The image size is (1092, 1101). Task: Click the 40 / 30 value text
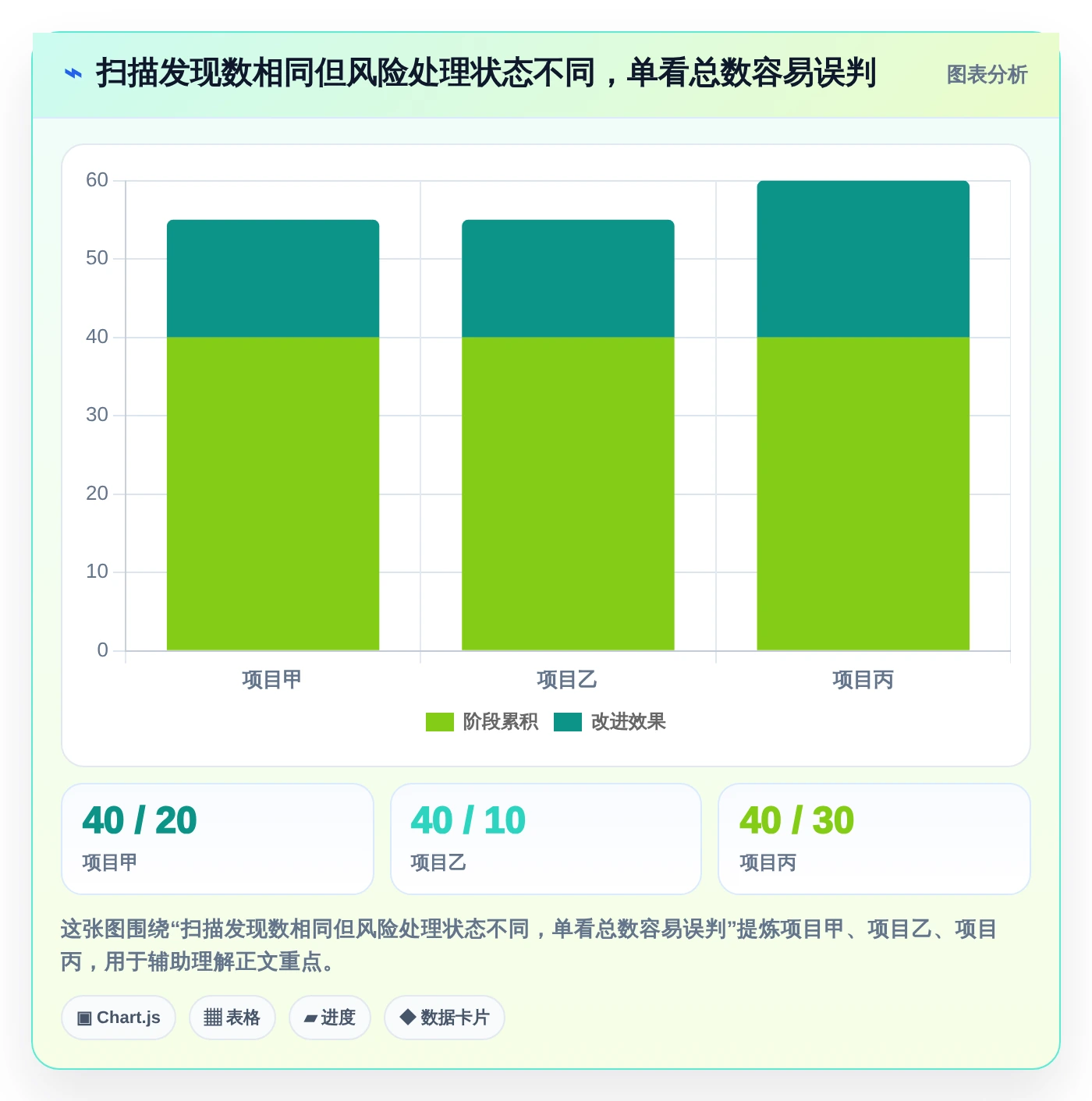(x=797, y=821)
